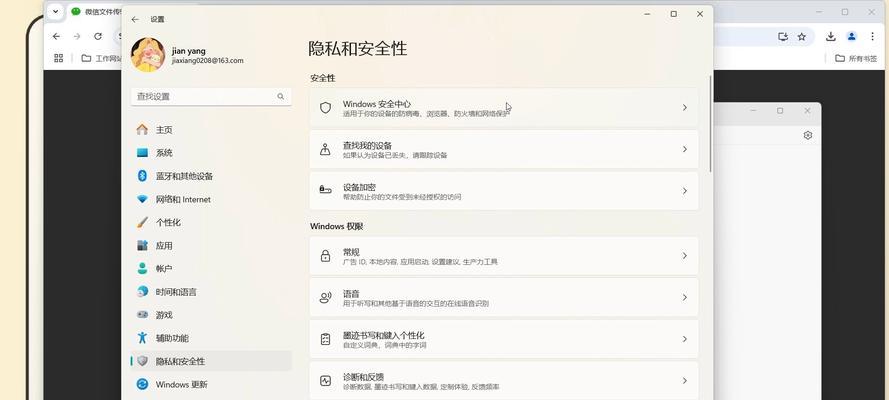Select Windows 更新 in sidebar
This screenshot has width=889, height=400.
click(x=211, y=384)
